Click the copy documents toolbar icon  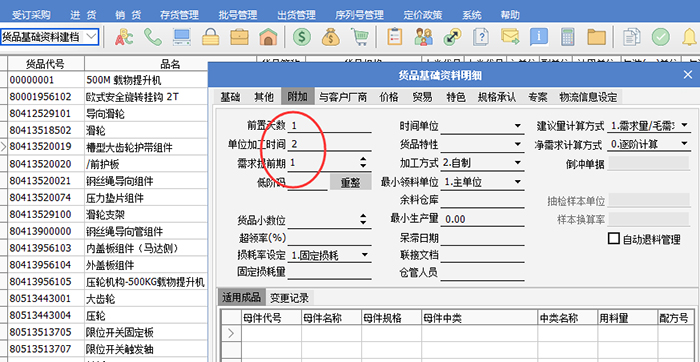click(632, 37)
